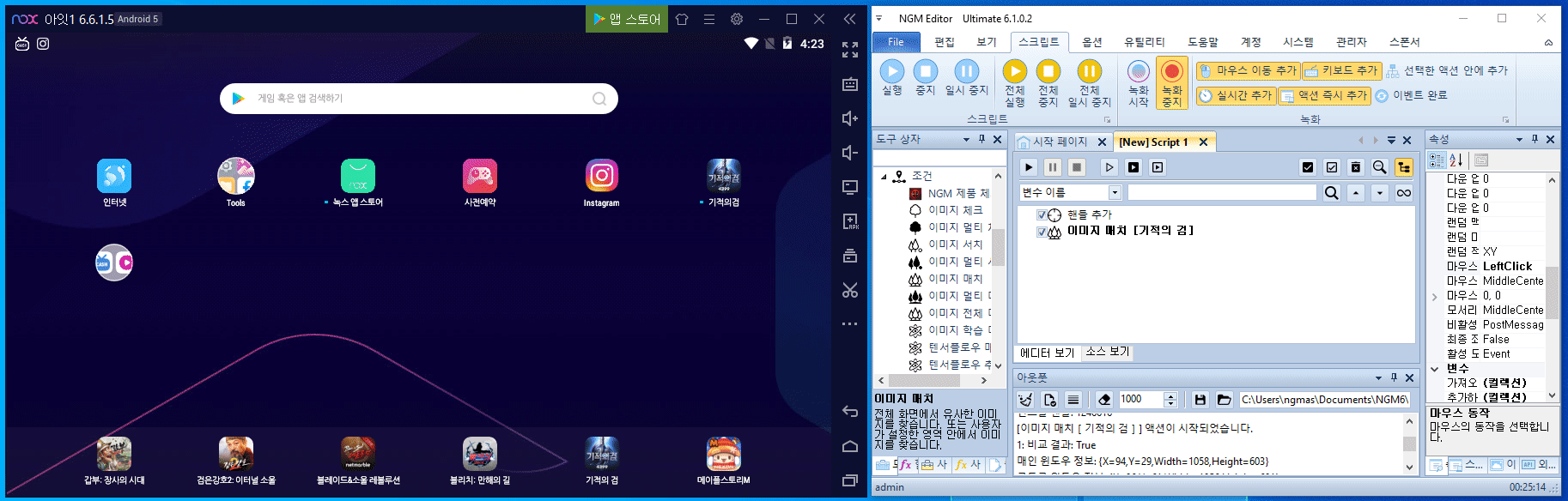This screenshot has width=1568, height=501.
Task: Select 이미지 서치 in the toolbox
Action: [x=955, y=244]
